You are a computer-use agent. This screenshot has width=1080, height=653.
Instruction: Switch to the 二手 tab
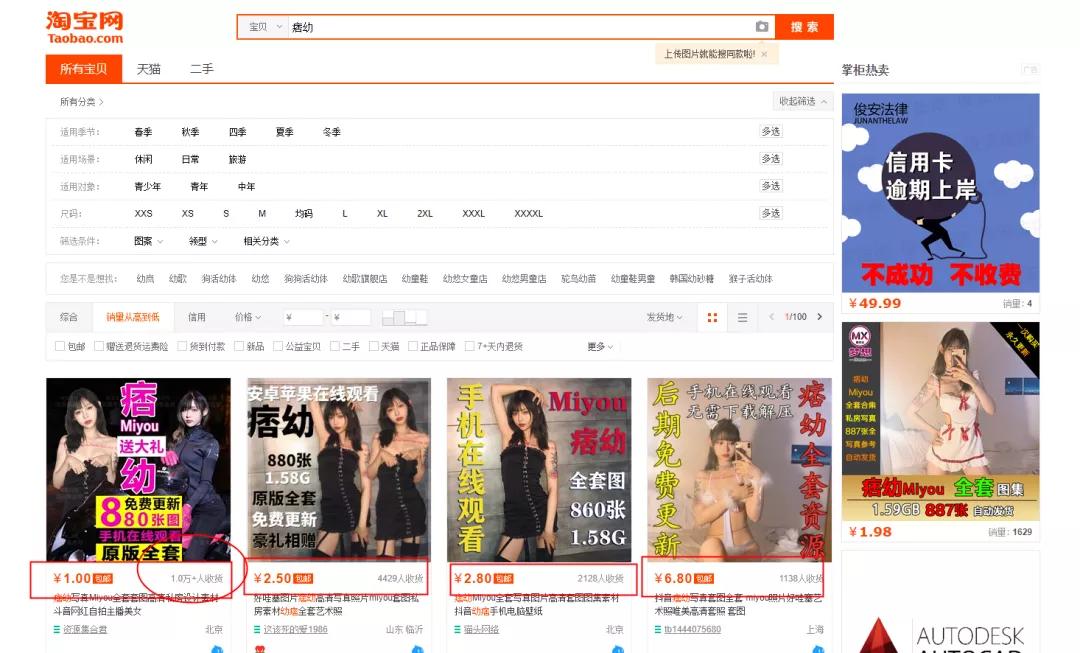(x=202, y=69)
